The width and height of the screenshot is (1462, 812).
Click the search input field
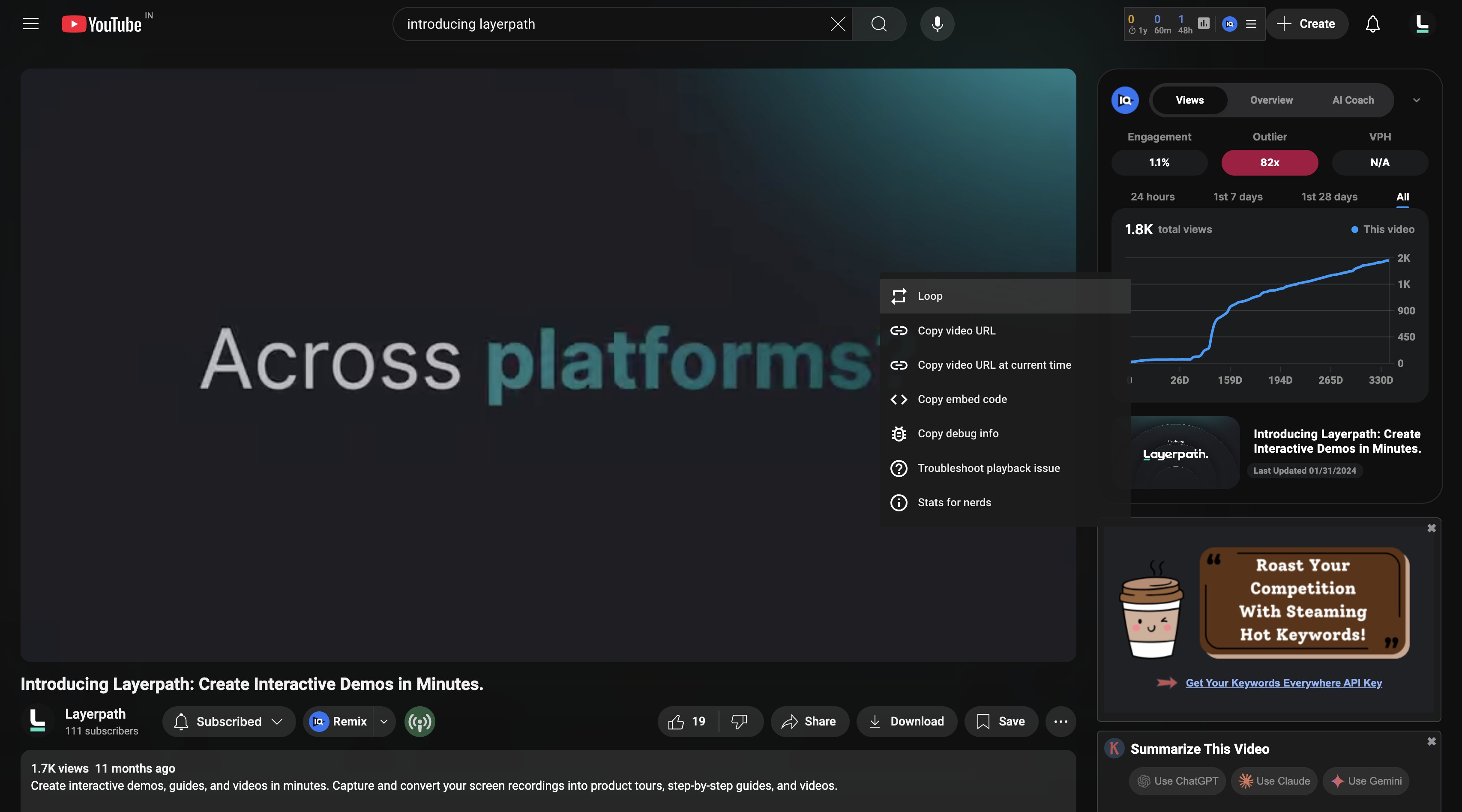point(613,24)
